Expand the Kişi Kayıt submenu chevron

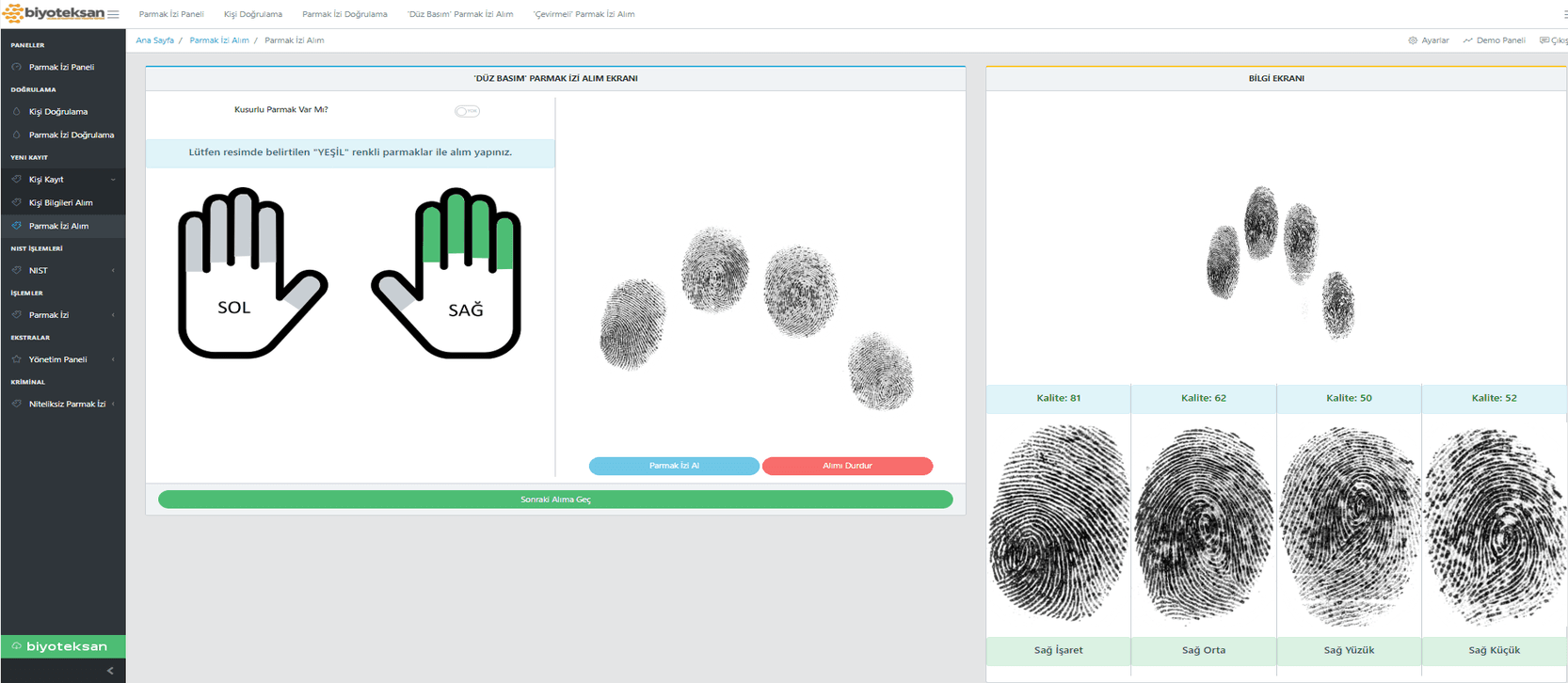[x=113, y=180]
